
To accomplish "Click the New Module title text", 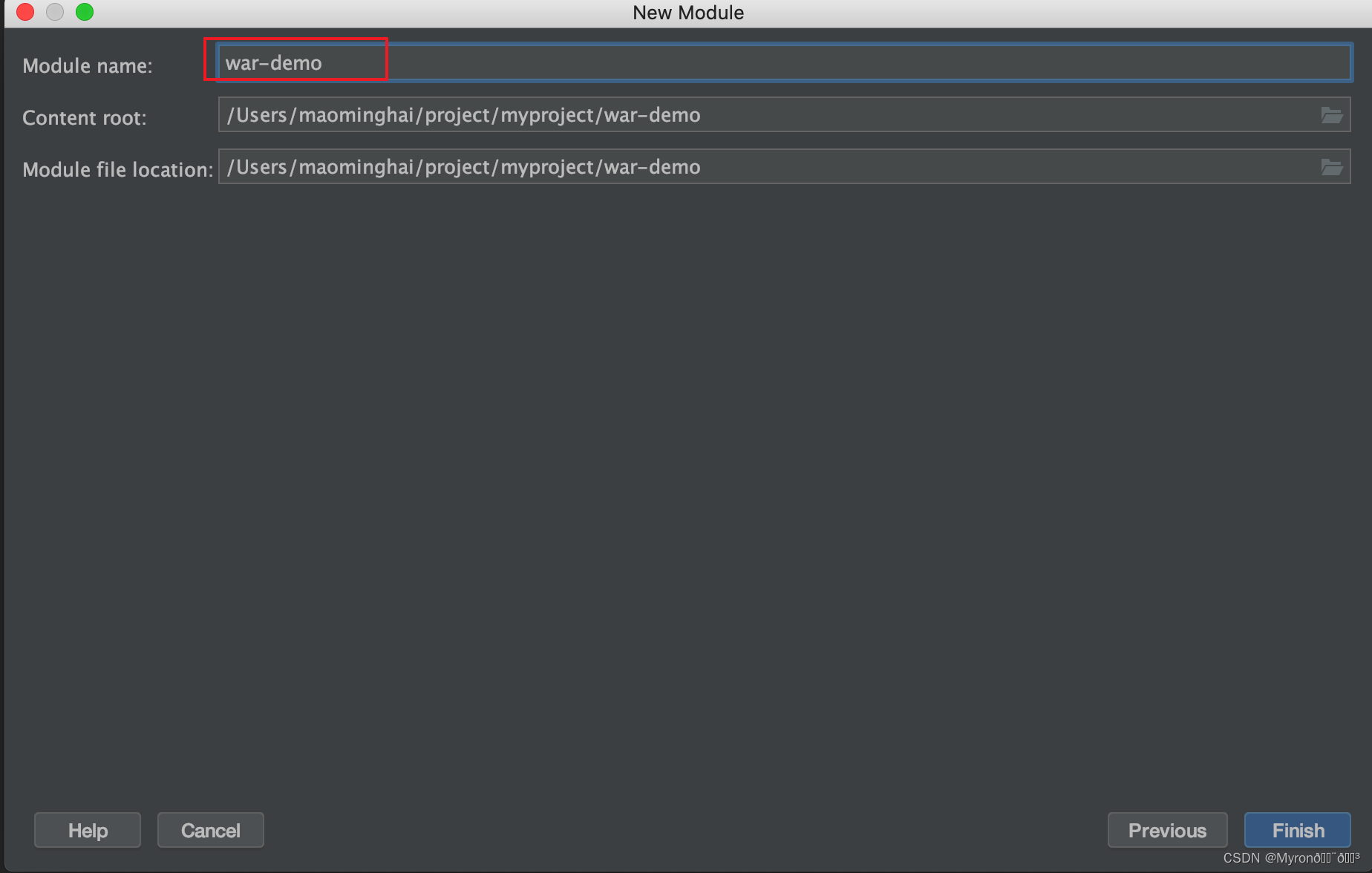I will pyautogui.click(x=688, y=13).
